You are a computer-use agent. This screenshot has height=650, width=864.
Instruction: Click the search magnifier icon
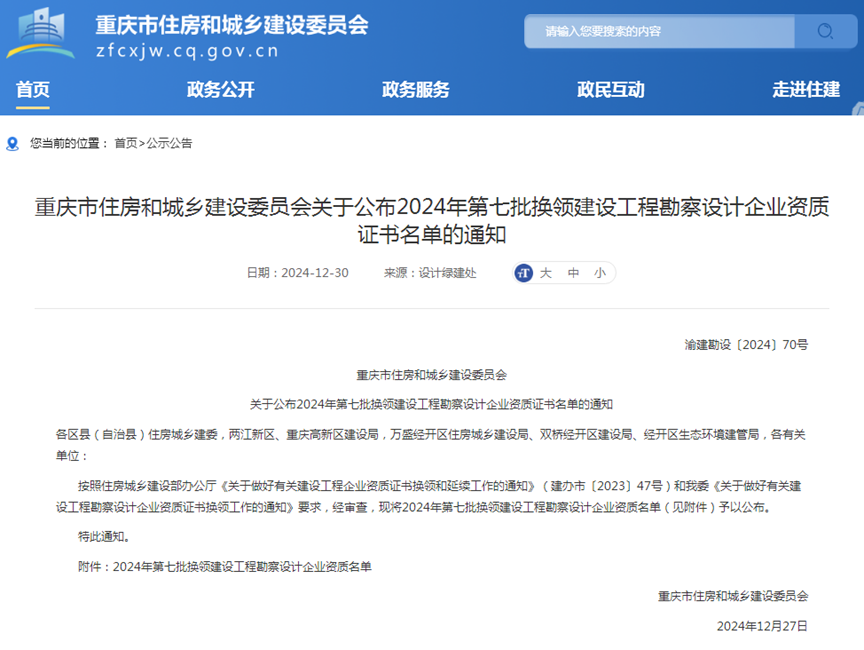(x=825, y=31)
